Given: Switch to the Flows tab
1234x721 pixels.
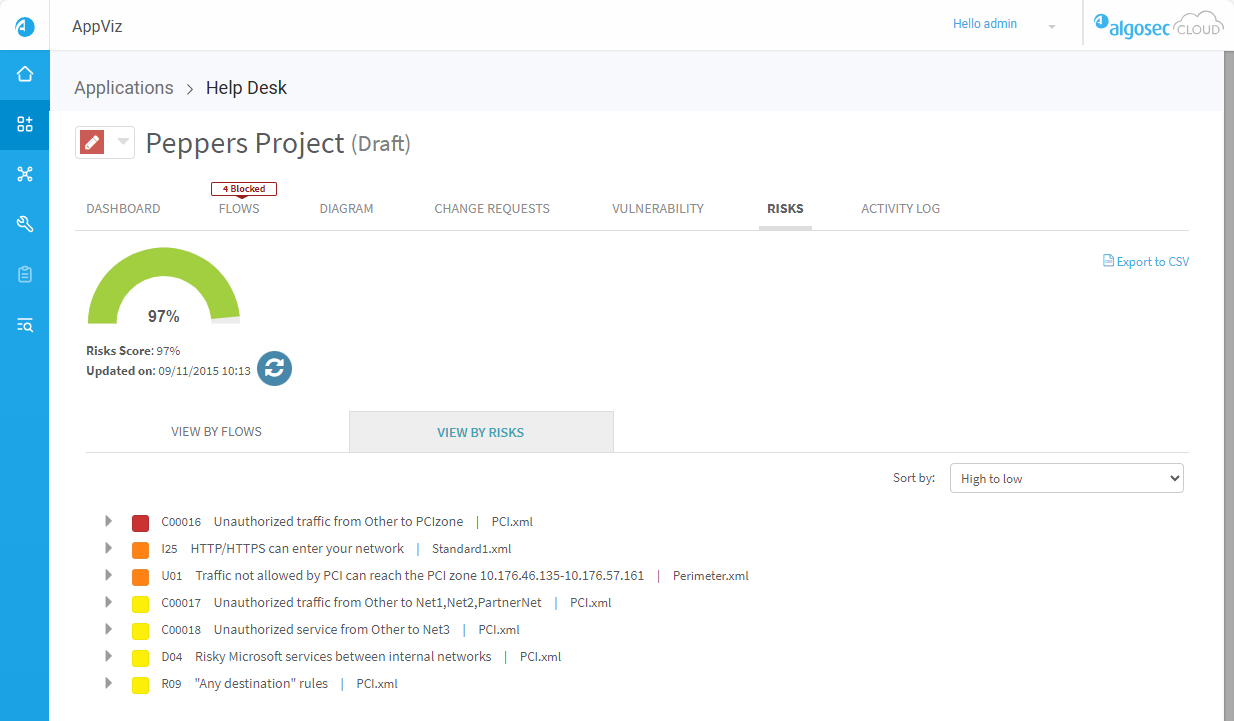Looking at the screenshot, I should (x=239, y=209).
